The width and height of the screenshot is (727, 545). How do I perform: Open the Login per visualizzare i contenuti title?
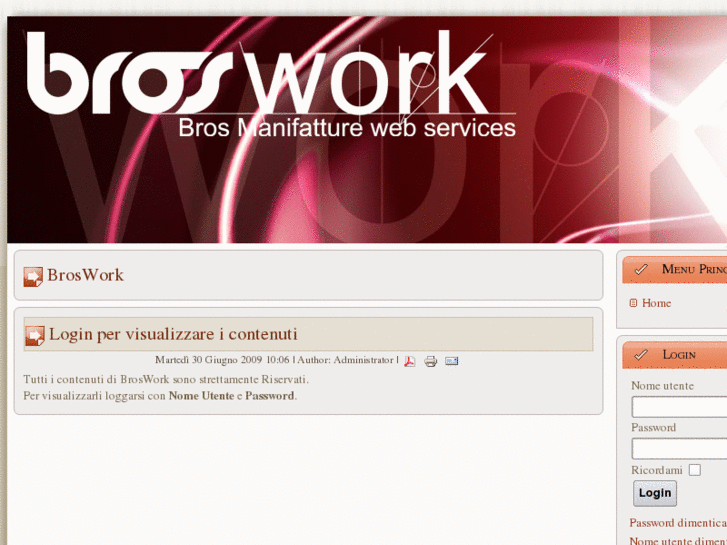click(173, 334)
